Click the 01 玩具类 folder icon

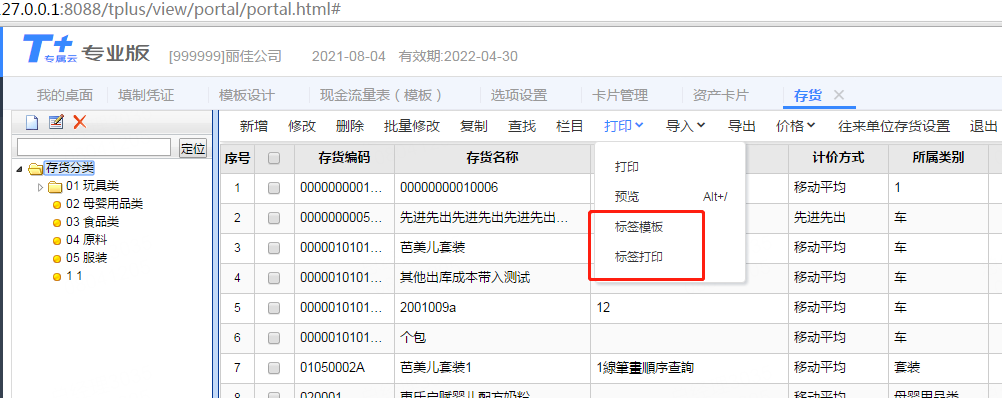click(x=56, y=187)
